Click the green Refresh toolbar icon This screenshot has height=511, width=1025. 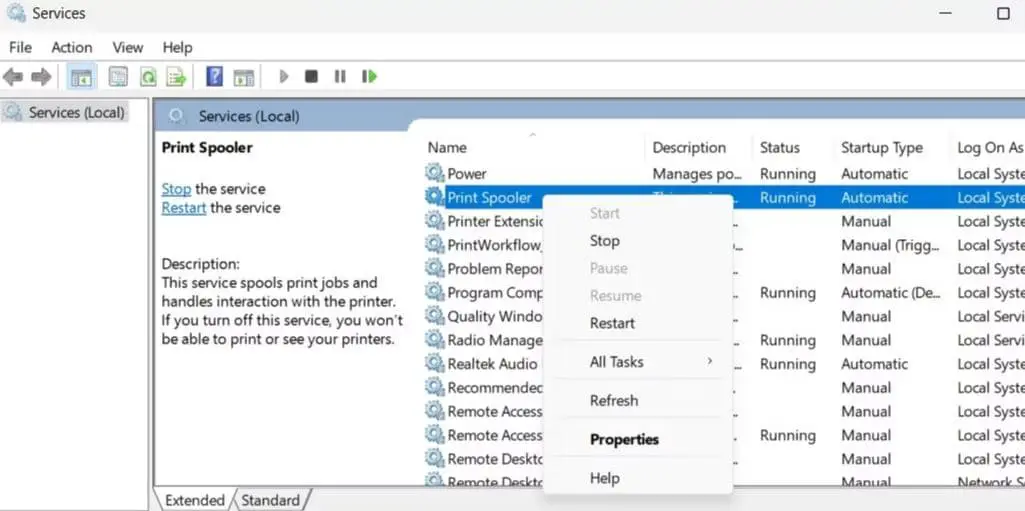147,77
